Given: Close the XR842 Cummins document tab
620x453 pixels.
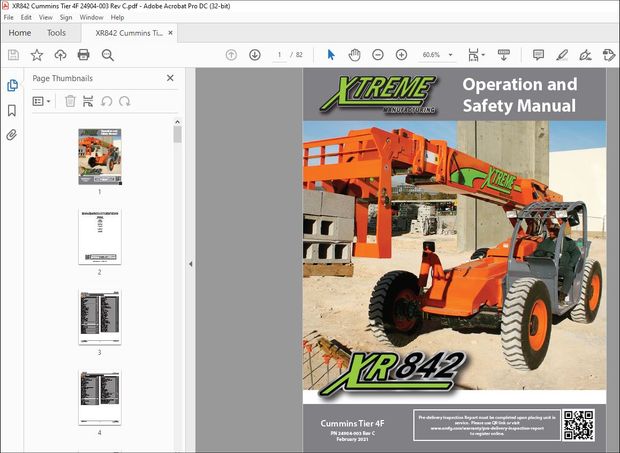Looking at the screenshot, I should 170,33.
